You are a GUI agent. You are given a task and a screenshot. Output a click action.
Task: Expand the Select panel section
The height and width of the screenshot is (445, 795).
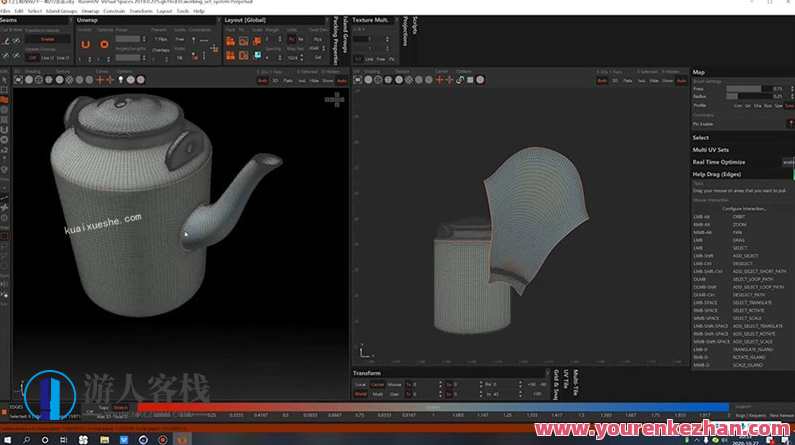point(701,137)
